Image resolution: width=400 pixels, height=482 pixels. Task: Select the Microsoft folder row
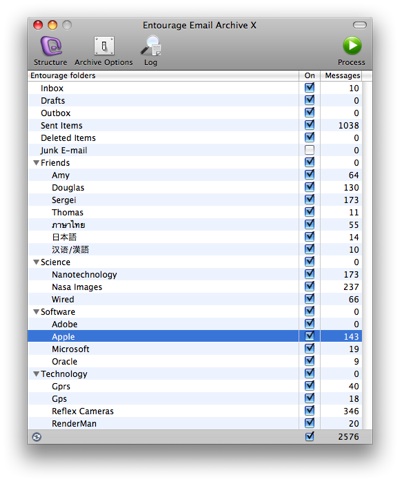195,349
